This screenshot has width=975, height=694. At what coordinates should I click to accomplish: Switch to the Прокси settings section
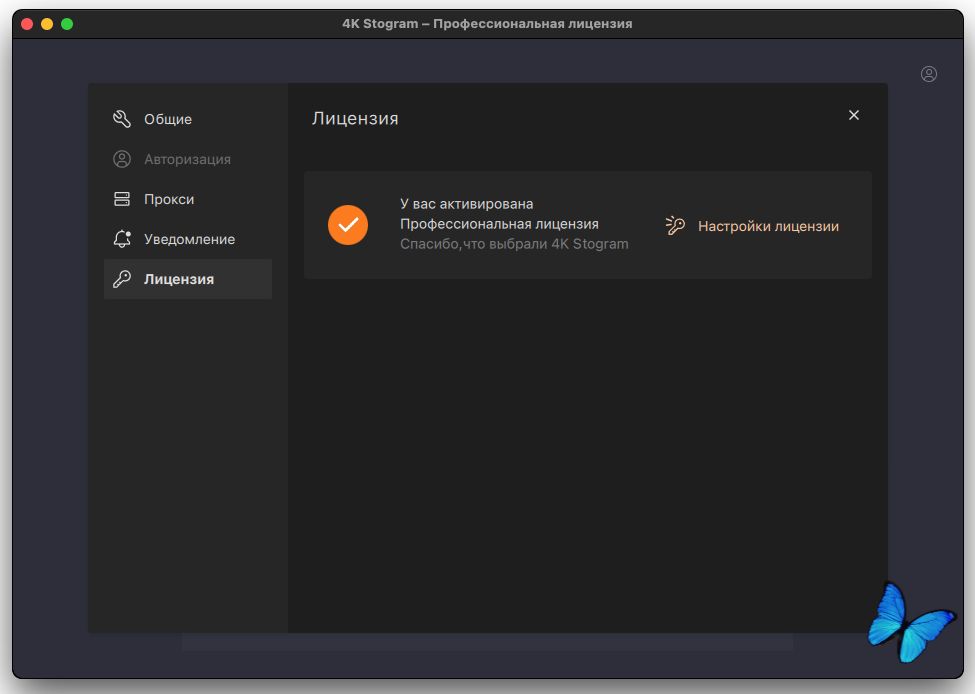(x=188, y=199)
